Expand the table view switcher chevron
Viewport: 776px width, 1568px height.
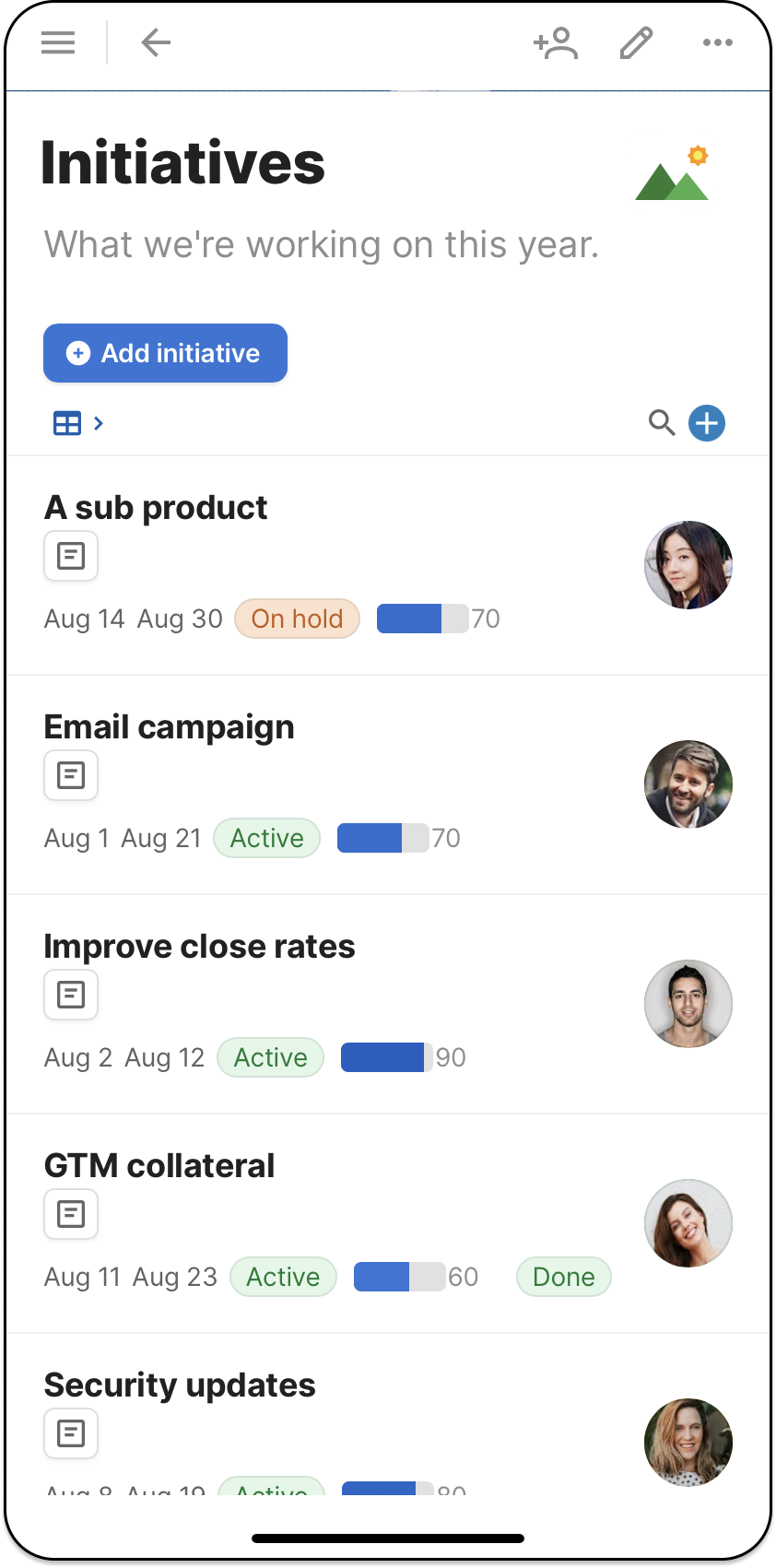(99, 423)
